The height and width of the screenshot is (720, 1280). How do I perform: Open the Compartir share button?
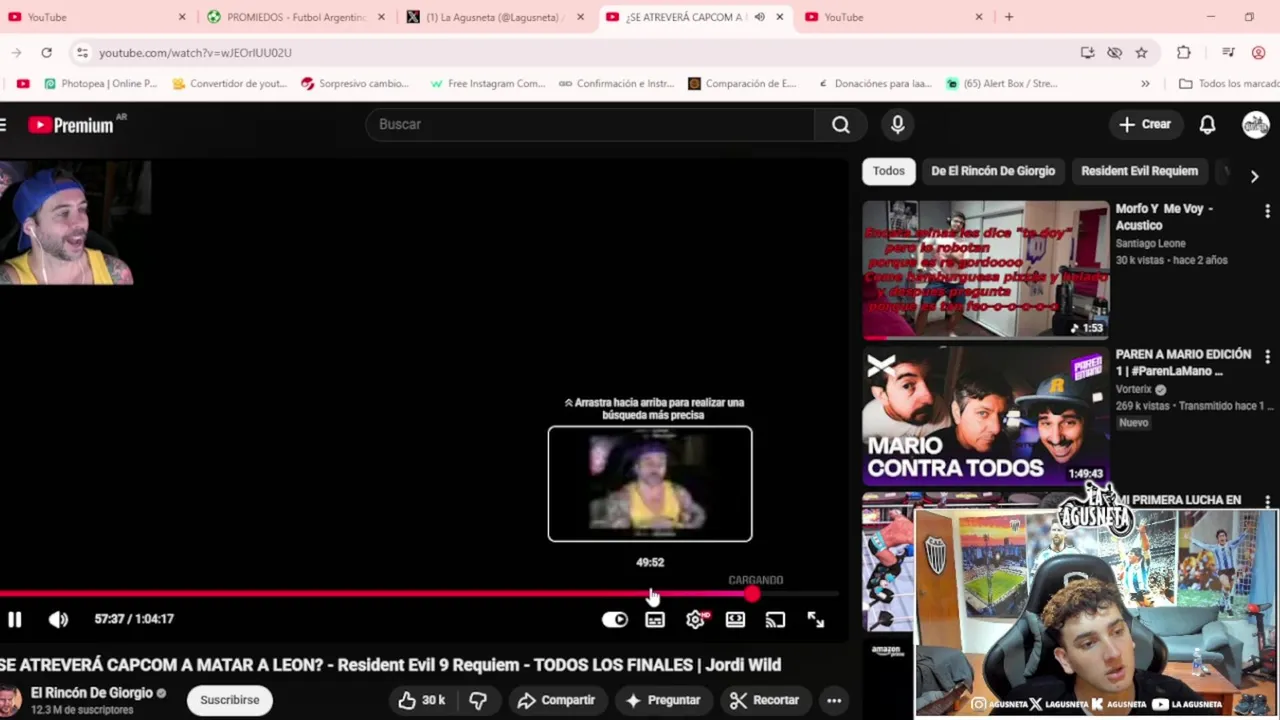pos(556,700)
